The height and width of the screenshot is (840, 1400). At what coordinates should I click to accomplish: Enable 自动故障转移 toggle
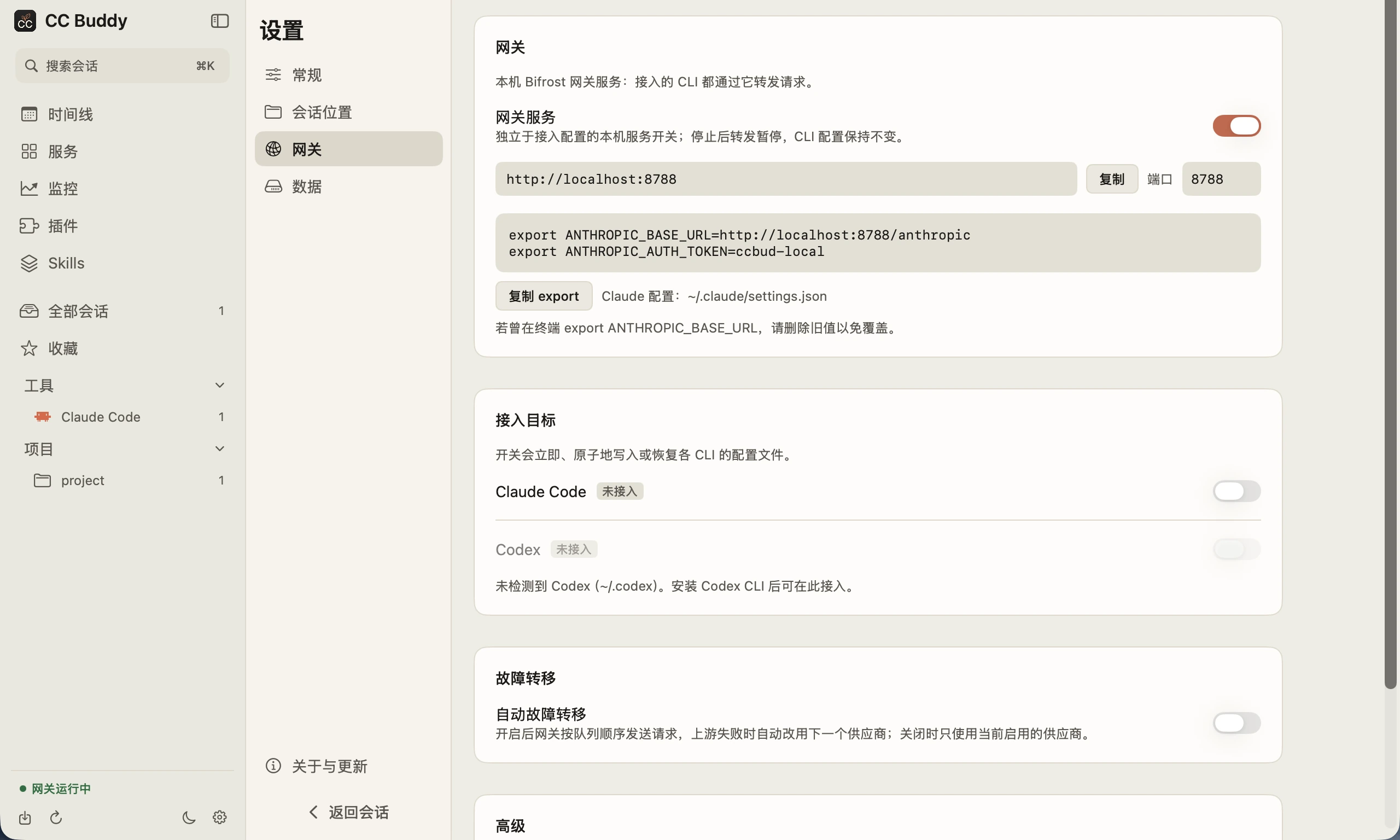click(x=1236, y=723)
